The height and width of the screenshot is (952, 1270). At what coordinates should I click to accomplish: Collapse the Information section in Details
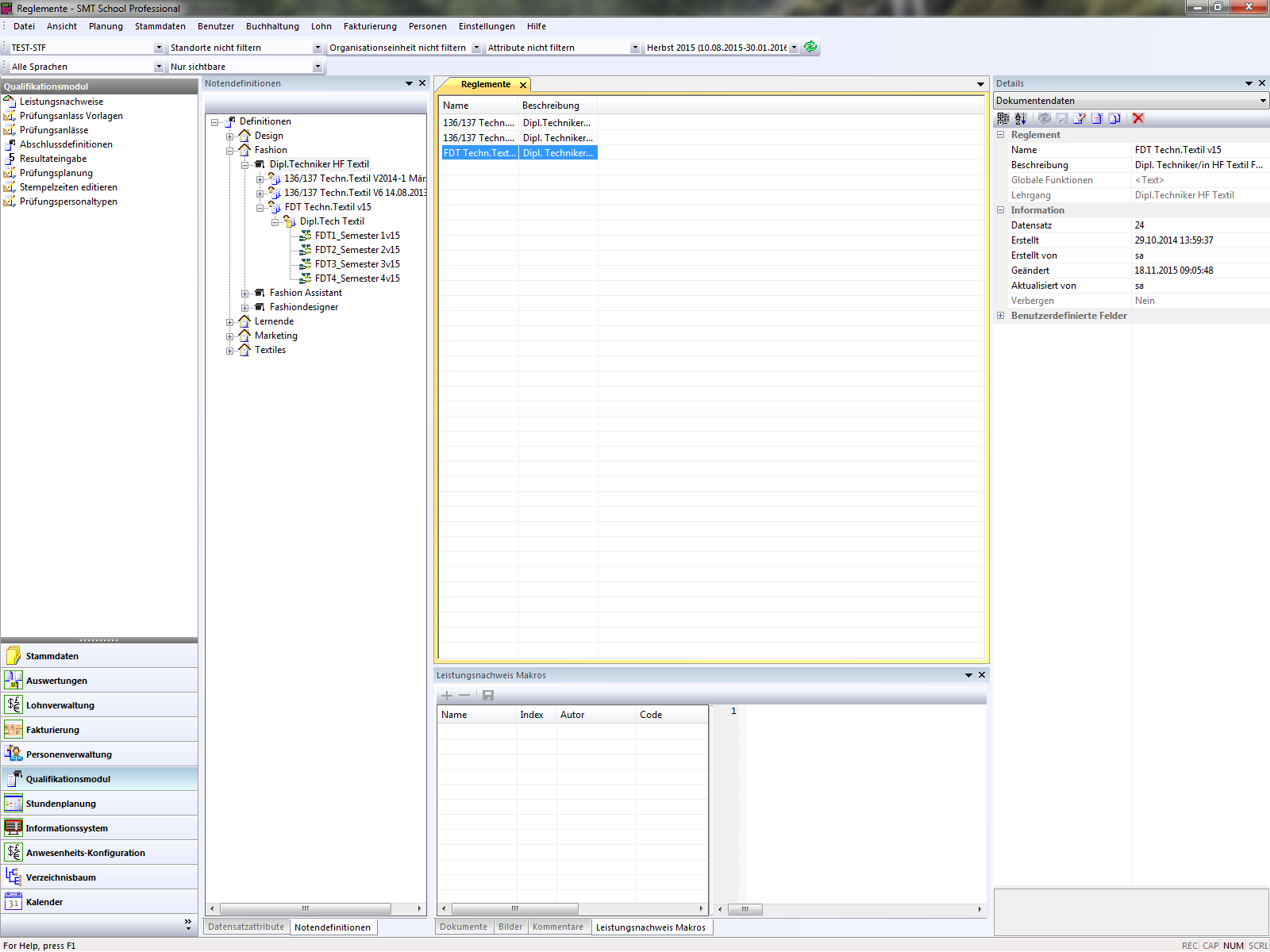pyautogui.click(x=1001, y=210)
